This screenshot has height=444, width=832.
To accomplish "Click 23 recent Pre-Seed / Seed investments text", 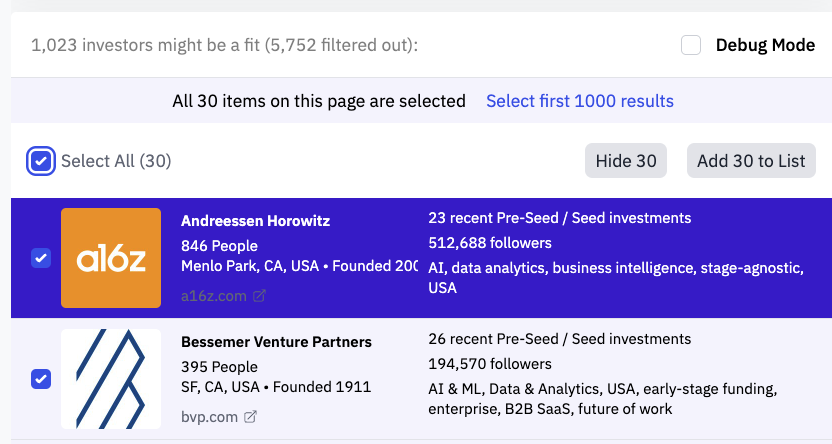I will click(x=559, y=218).
